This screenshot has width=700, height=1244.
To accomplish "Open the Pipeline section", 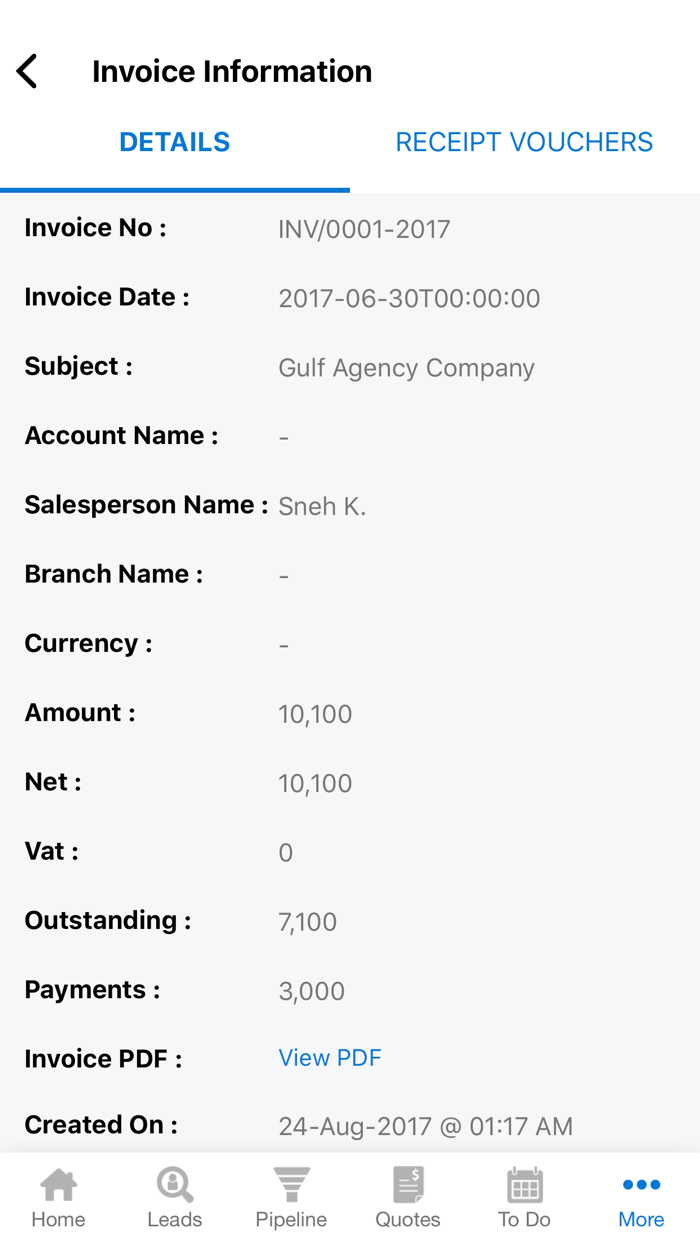I will tap(291, 1195).
